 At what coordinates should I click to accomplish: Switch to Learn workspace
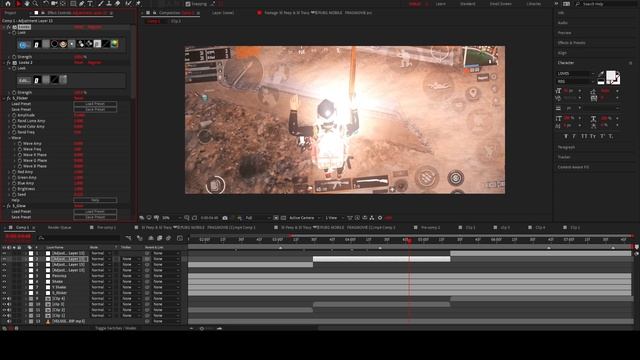coord(440,4)
